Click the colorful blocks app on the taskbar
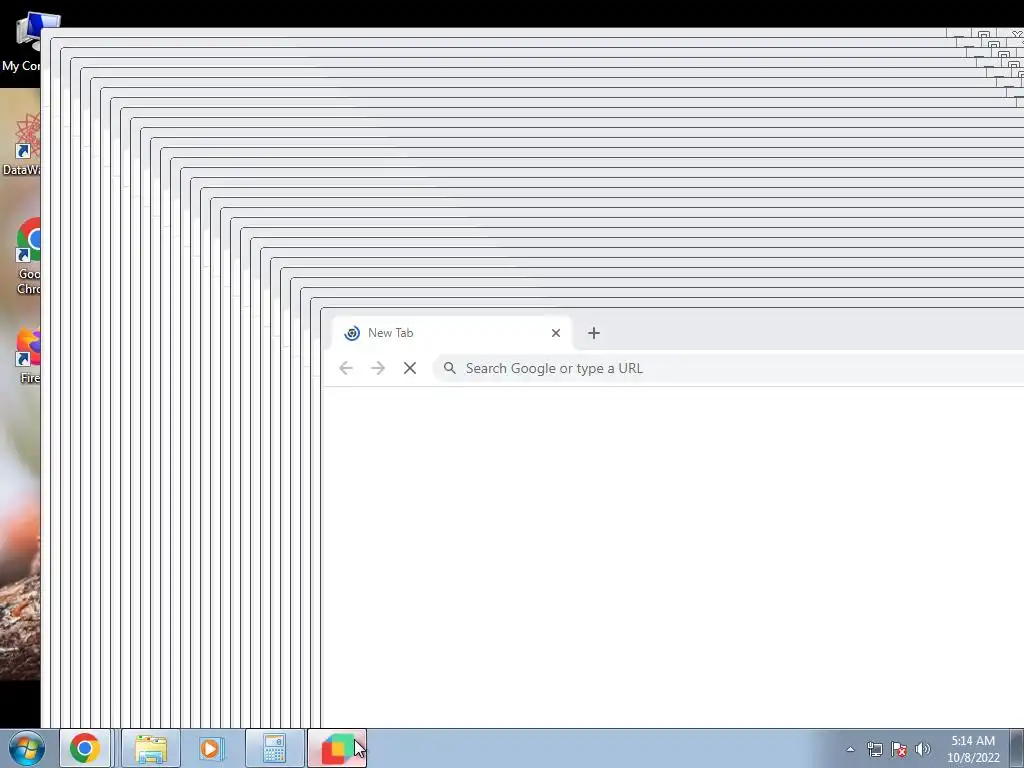 tap(337, 748)
